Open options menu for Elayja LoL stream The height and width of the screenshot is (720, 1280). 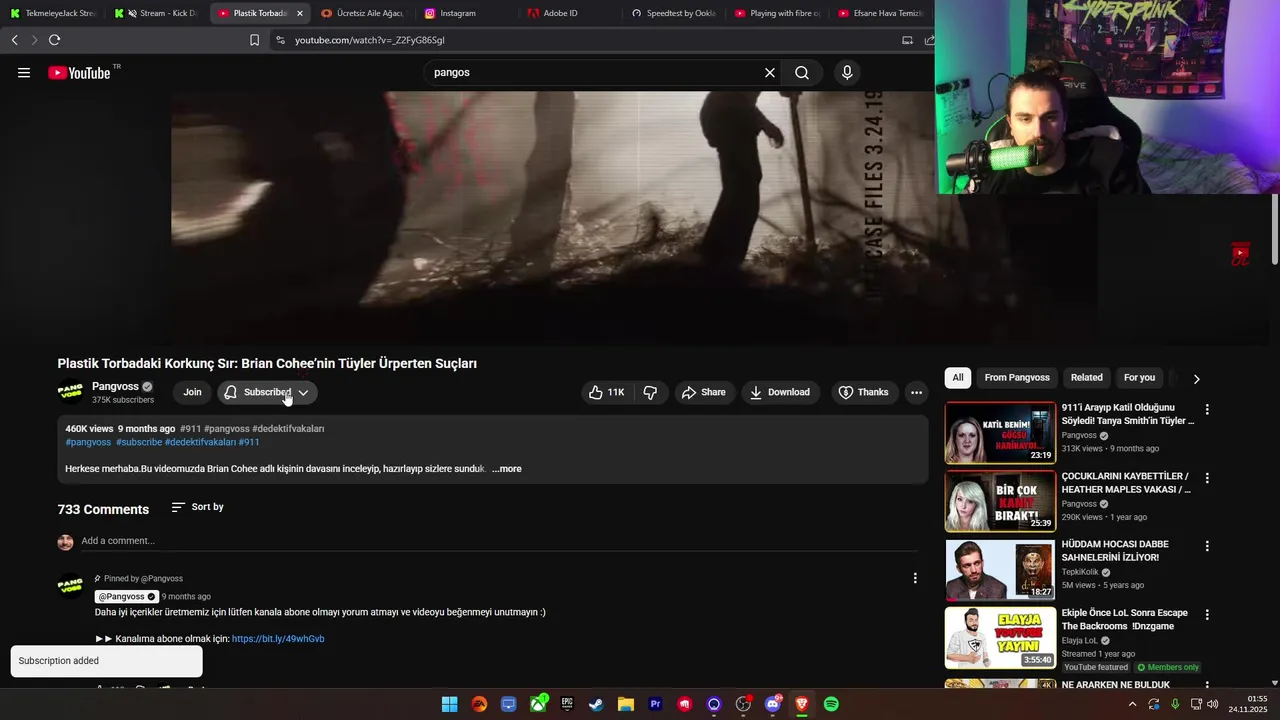click(1207, 614)
